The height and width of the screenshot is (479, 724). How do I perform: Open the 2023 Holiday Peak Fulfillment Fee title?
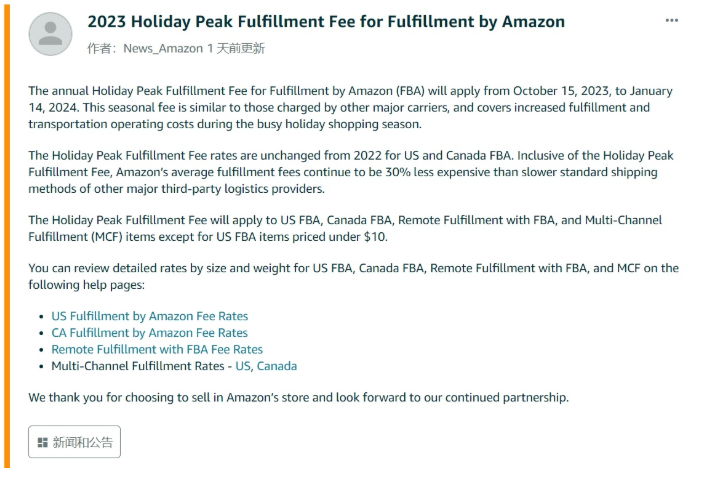point(326,22)
